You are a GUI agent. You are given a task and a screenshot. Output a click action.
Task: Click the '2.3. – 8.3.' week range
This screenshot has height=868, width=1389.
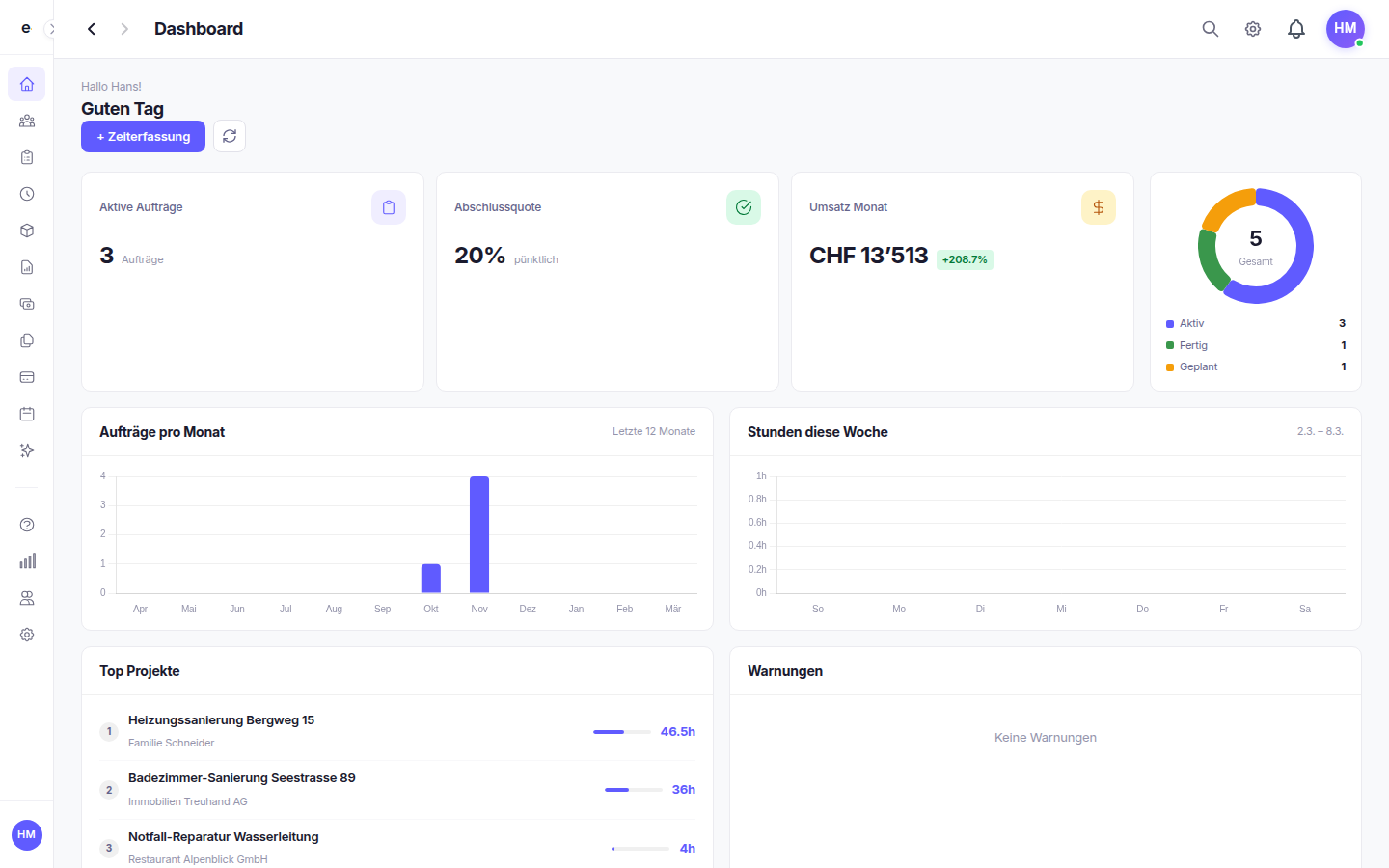click(1321, 431)
